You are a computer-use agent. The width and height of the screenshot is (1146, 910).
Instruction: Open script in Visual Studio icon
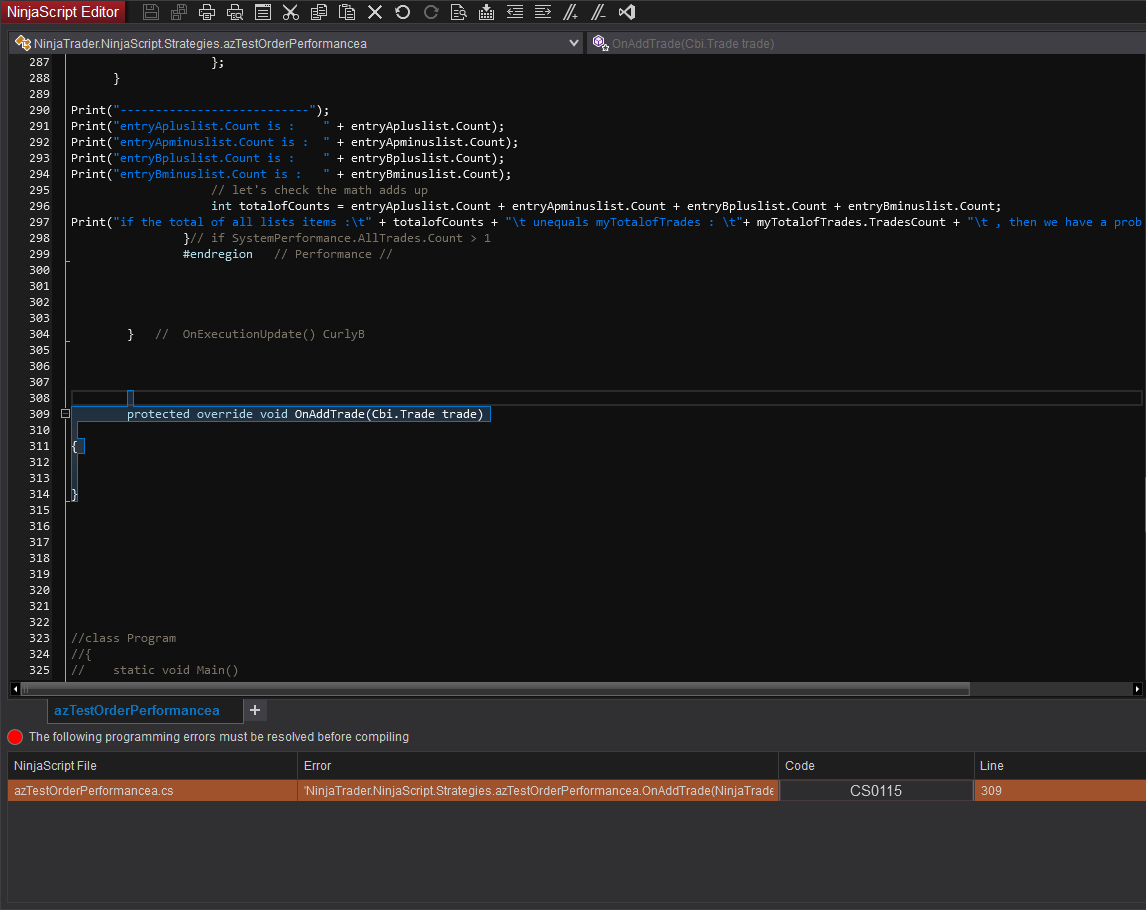point(627,12)
